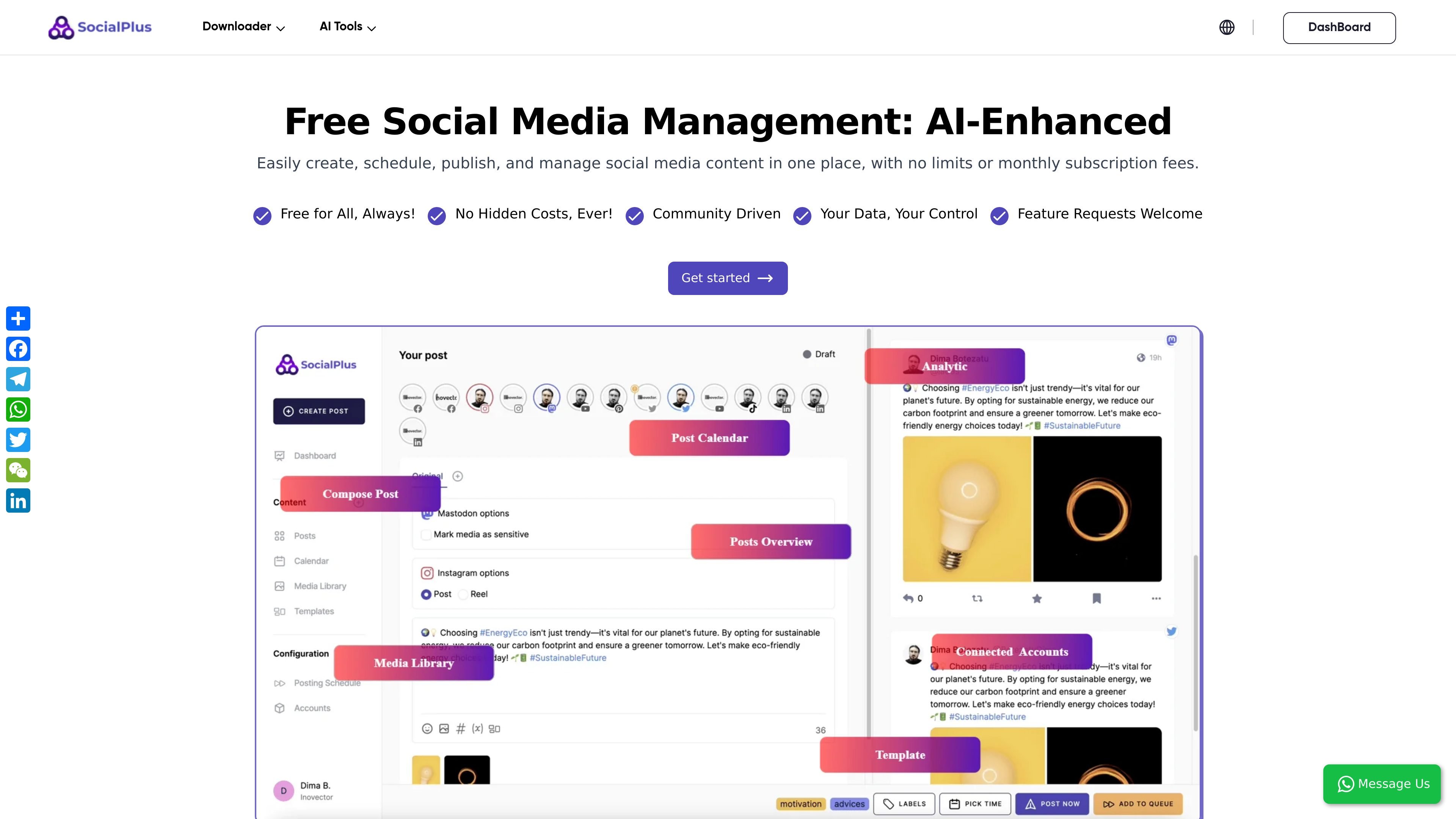Click the Template feature badge
The height and width of the screenshot is (819, 1456).
click(x=900, y=755)
